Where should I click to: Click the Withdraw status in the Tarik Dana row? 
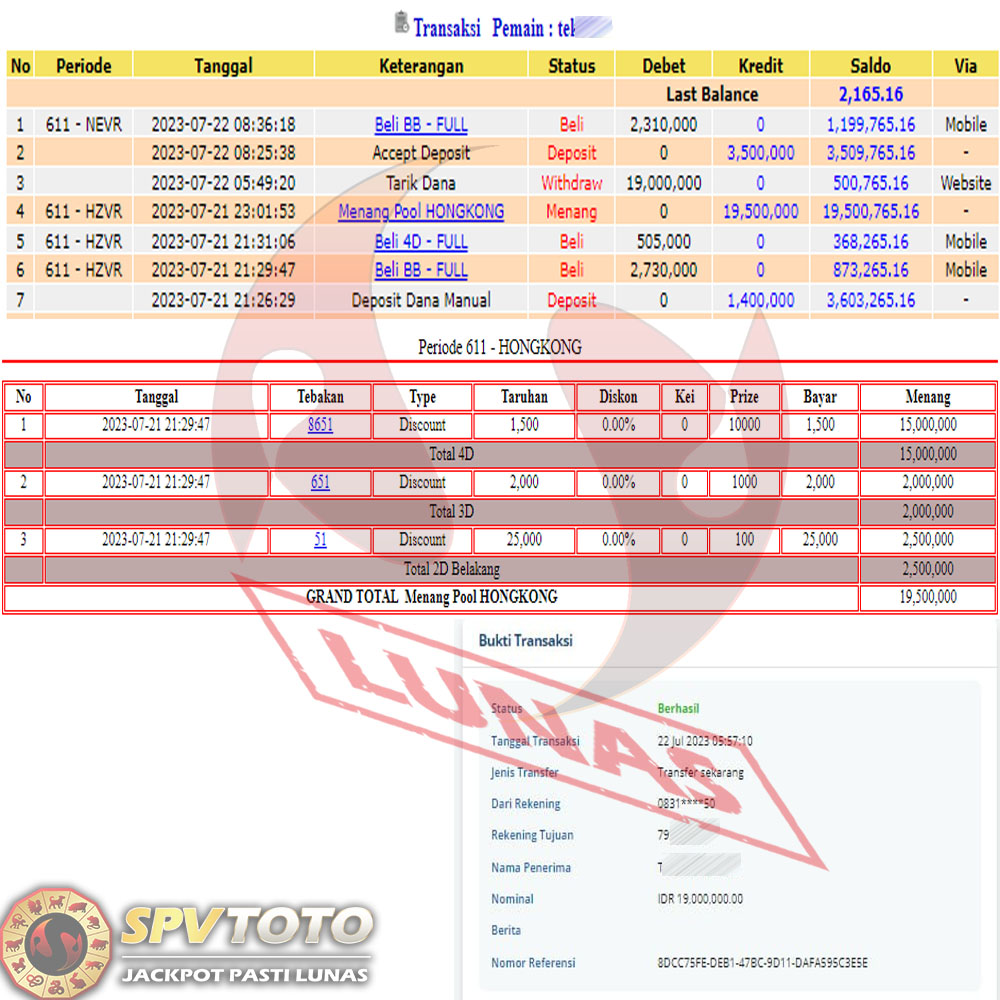pyautogui.click(x=571, y=183)
